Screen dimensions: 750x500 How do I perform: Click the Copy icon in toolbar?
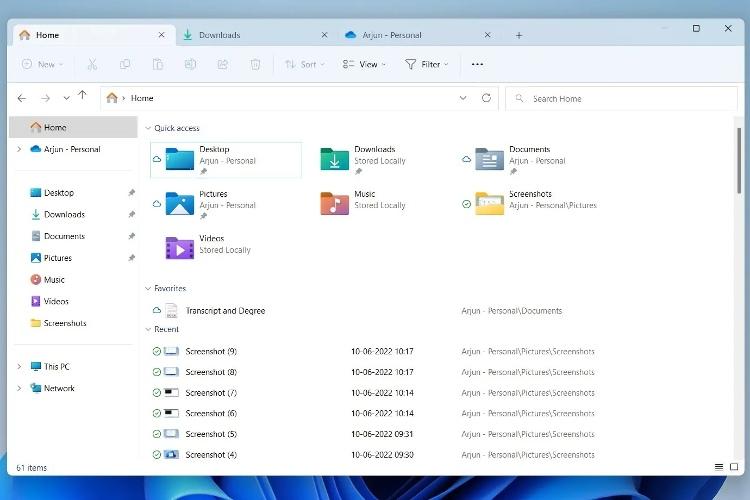(x=125, y=64)
